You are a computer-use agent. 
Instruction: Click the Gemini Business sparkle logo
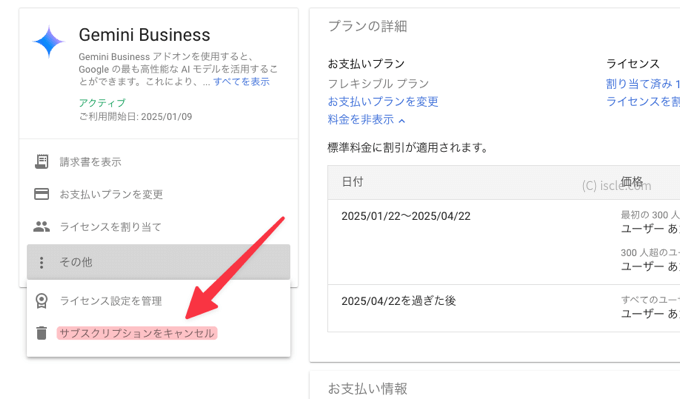coord(49,42)
